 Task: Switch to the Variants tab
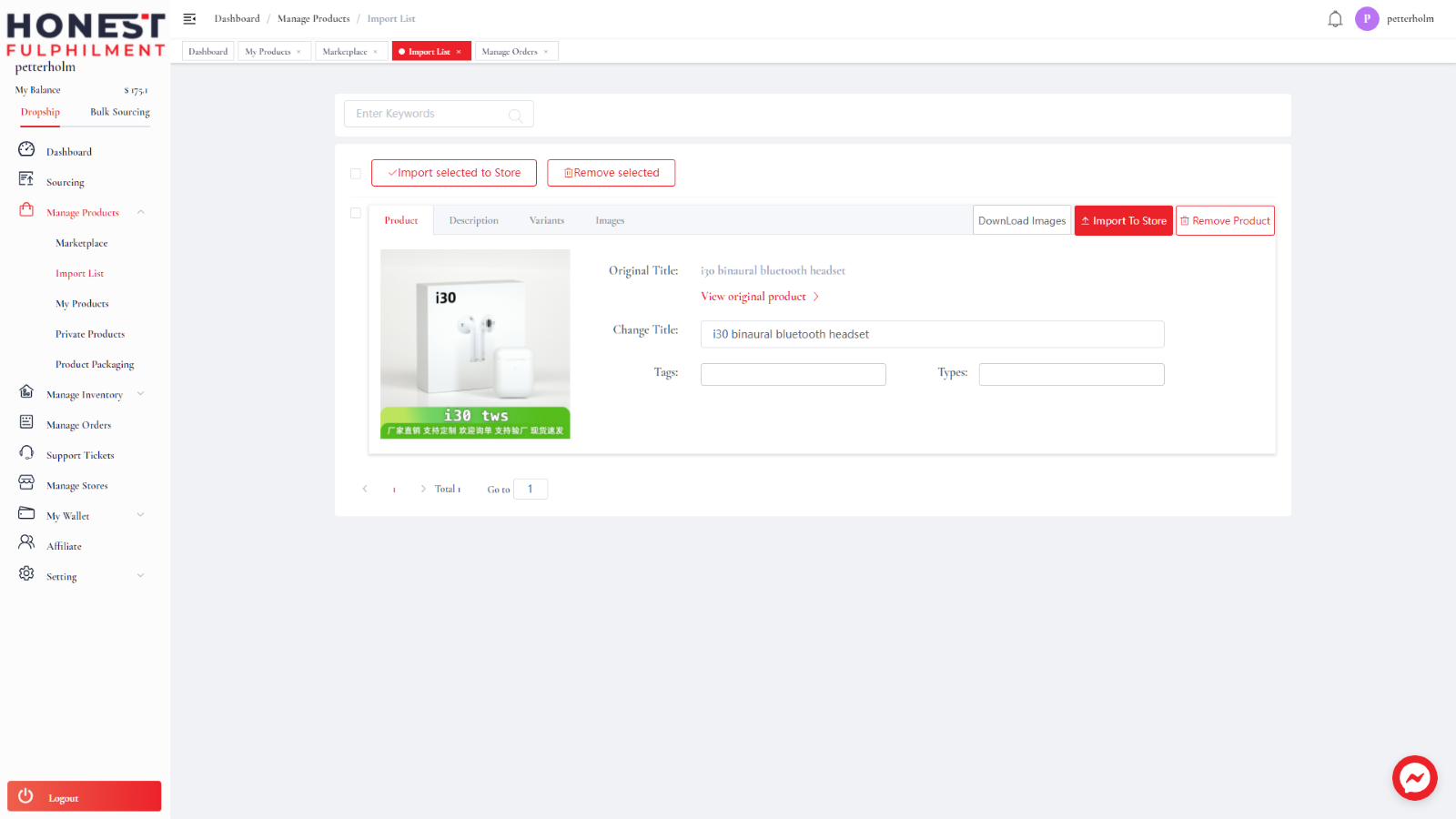pyautogui.click(x=547, y=221)
